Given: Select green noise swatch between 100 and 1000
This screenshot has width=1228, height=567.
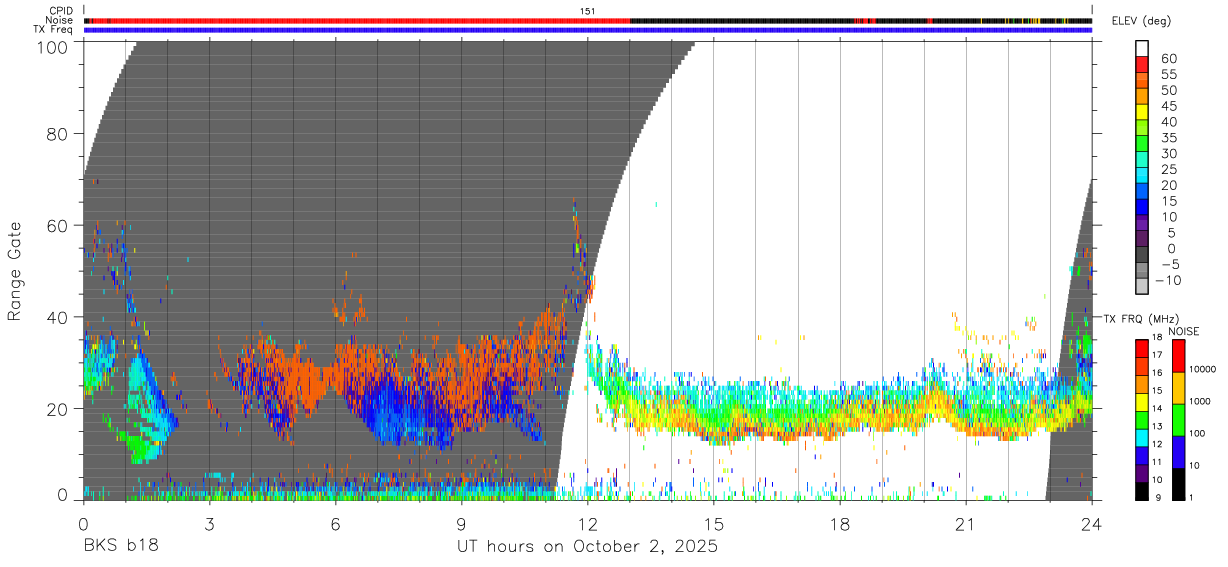Looking at the screenshot, I should click(x=1179, y=420).
